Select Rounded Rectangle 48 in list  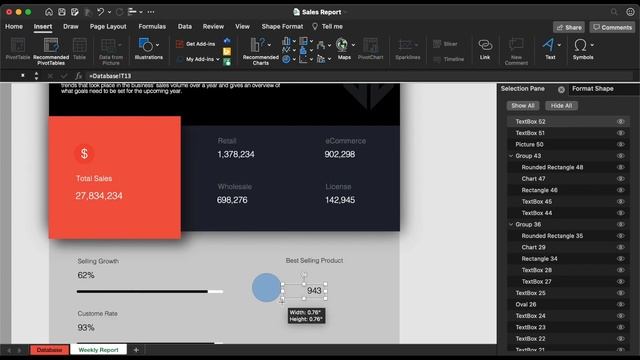(552, 167)
